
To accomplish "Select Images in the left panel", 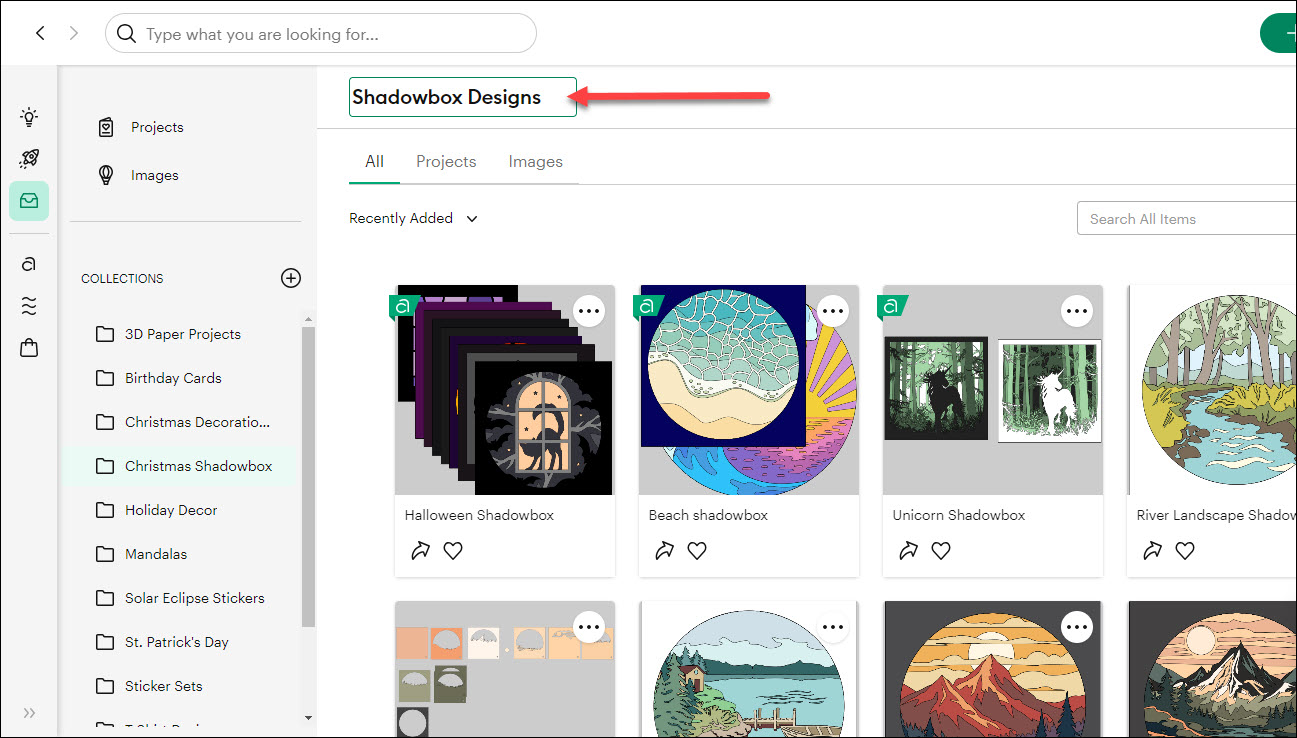I will pyautogui.click(x=154, y=174).
